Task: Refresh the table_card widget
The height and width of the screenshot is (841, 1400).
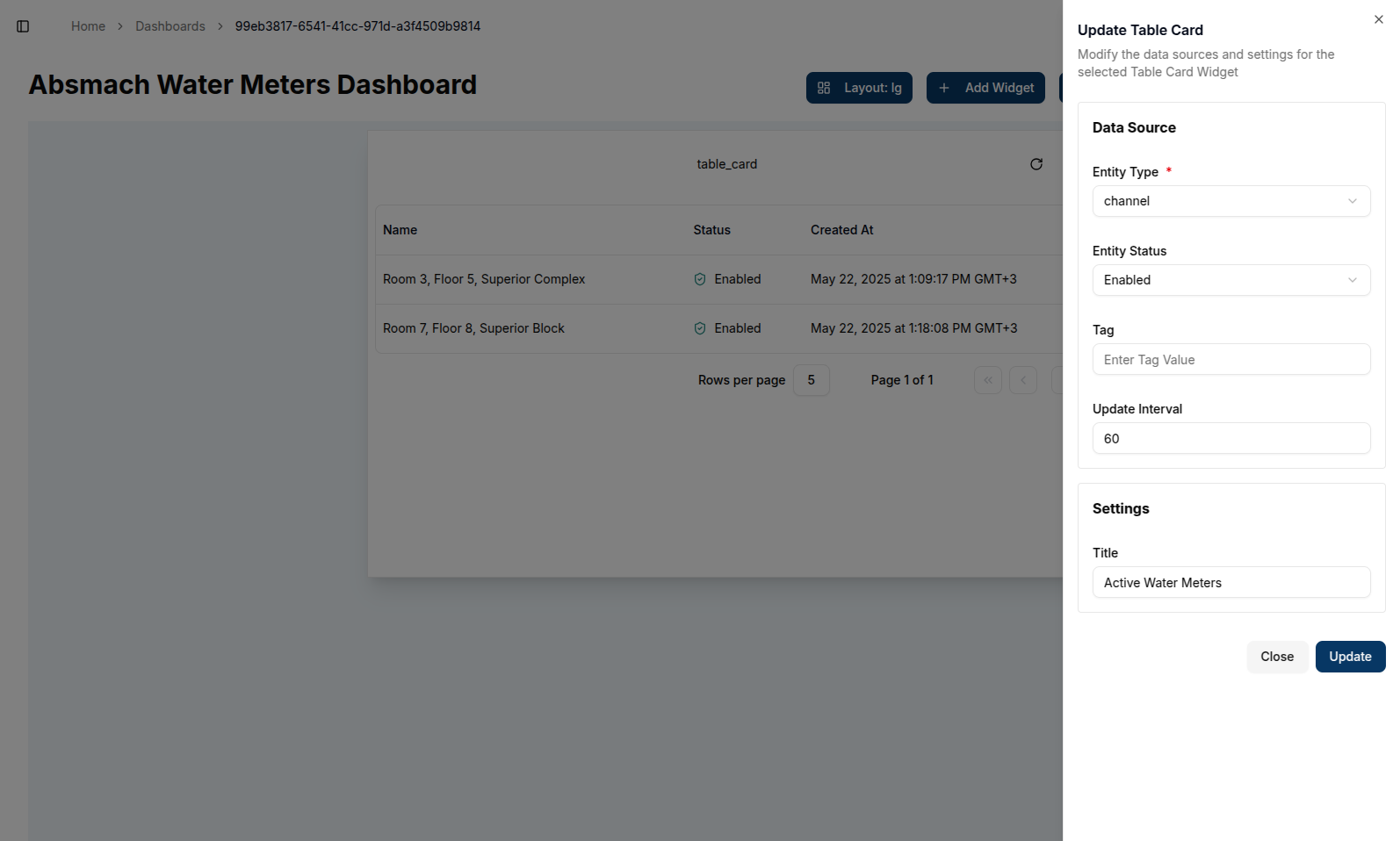Action: pyautogui.click(x=1036, y=164)
